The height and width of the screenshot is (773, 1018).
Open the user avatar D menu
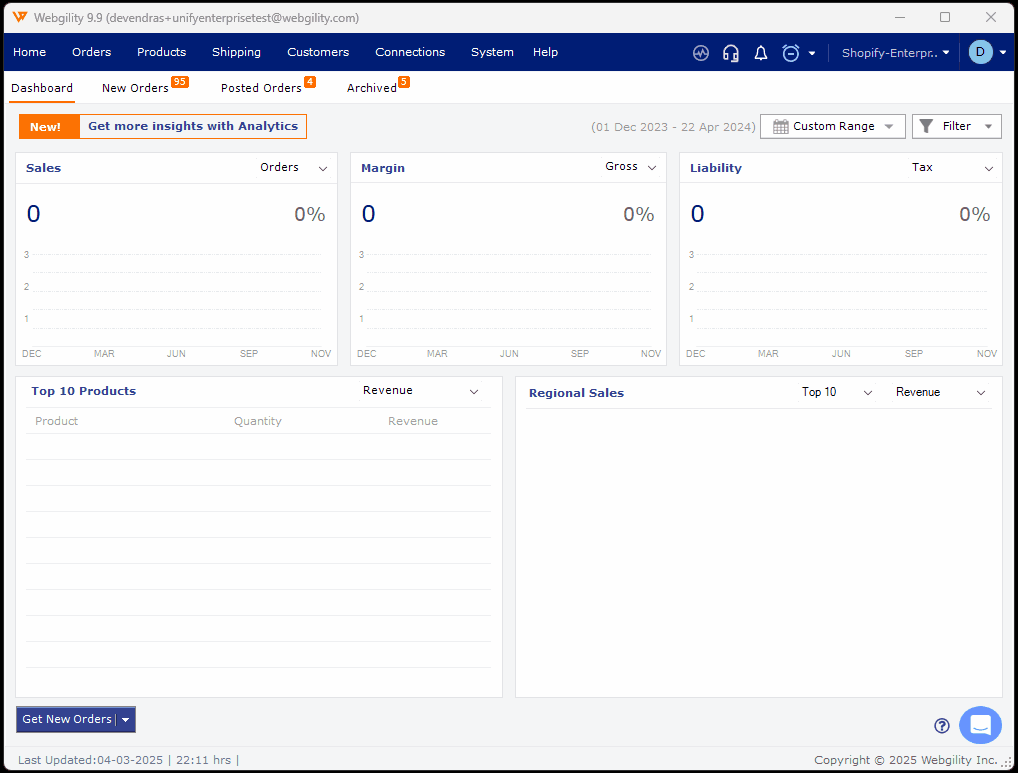pyautogui.click(x=980, y=52)
